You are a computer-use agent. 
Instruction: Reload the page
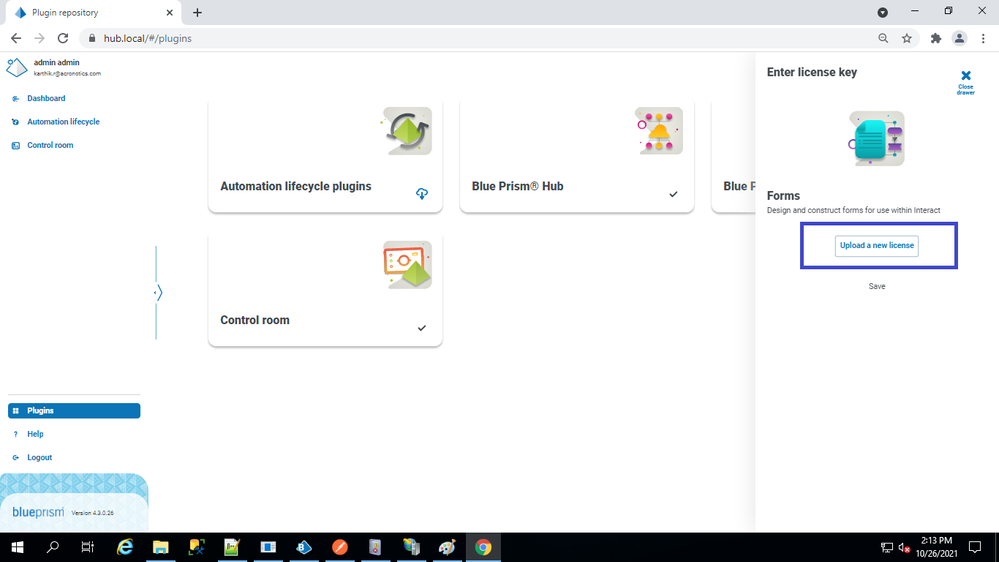[62, 38]
